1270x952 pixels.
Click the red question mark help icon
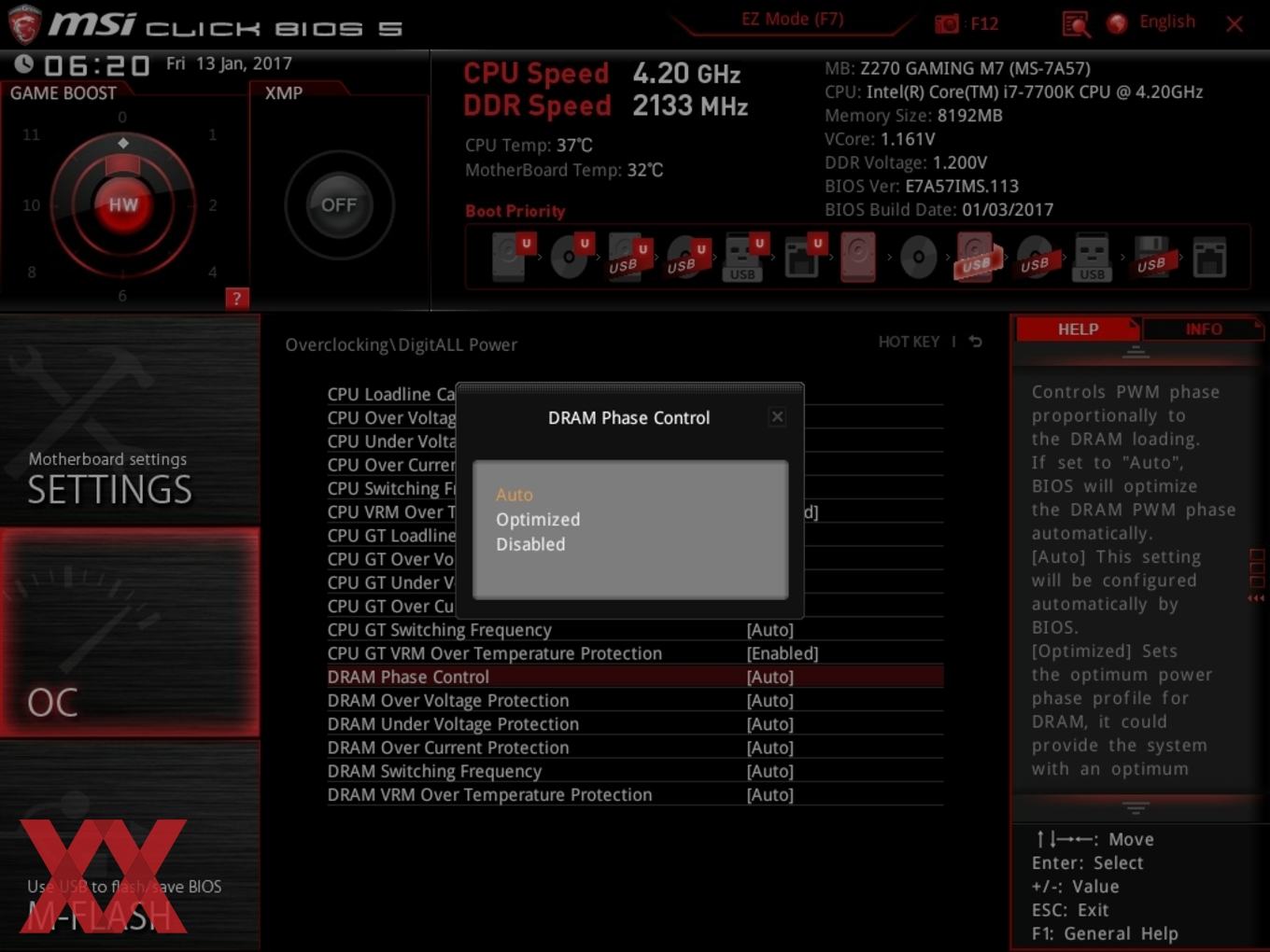click(x=236, y=298)
